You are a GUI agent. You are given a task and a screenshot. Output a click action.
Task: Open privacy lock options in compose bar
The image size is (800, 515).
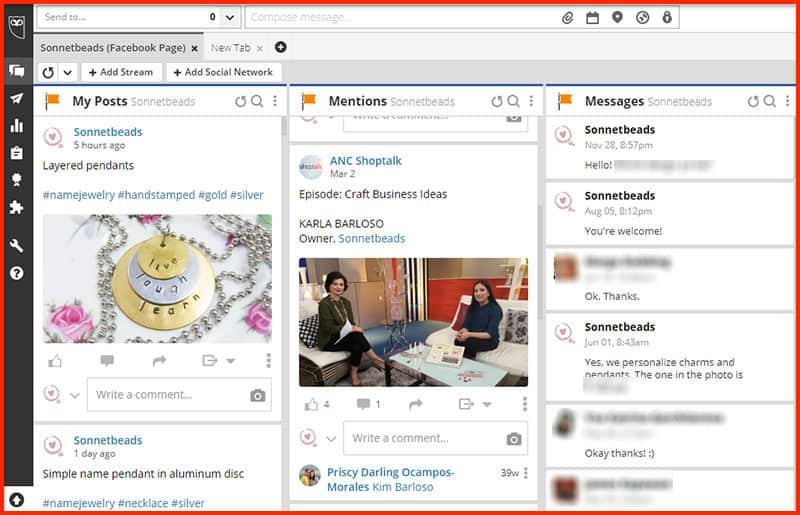667,17
